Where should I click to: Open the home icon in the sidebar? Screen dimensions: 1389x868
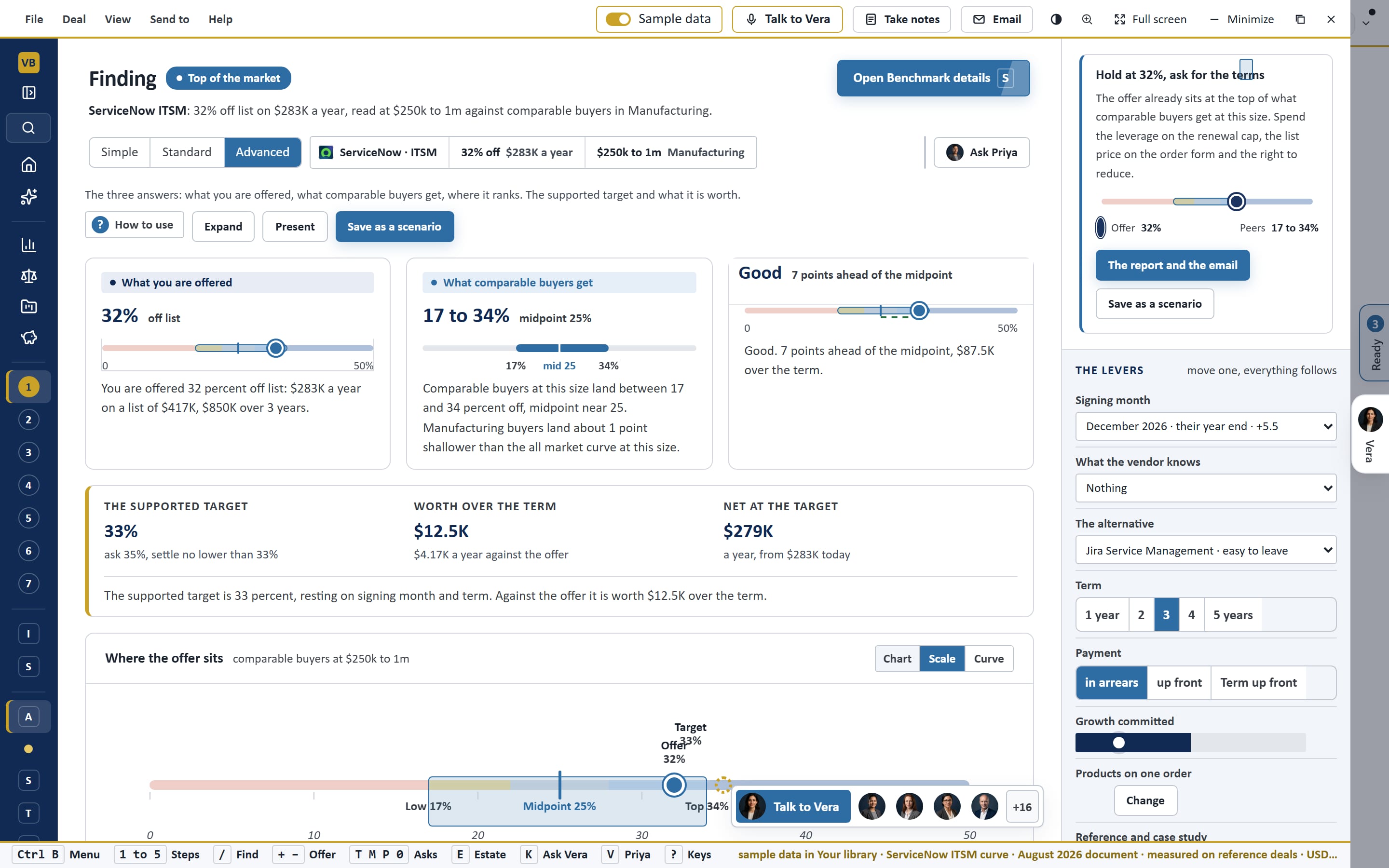click(28, 165)
